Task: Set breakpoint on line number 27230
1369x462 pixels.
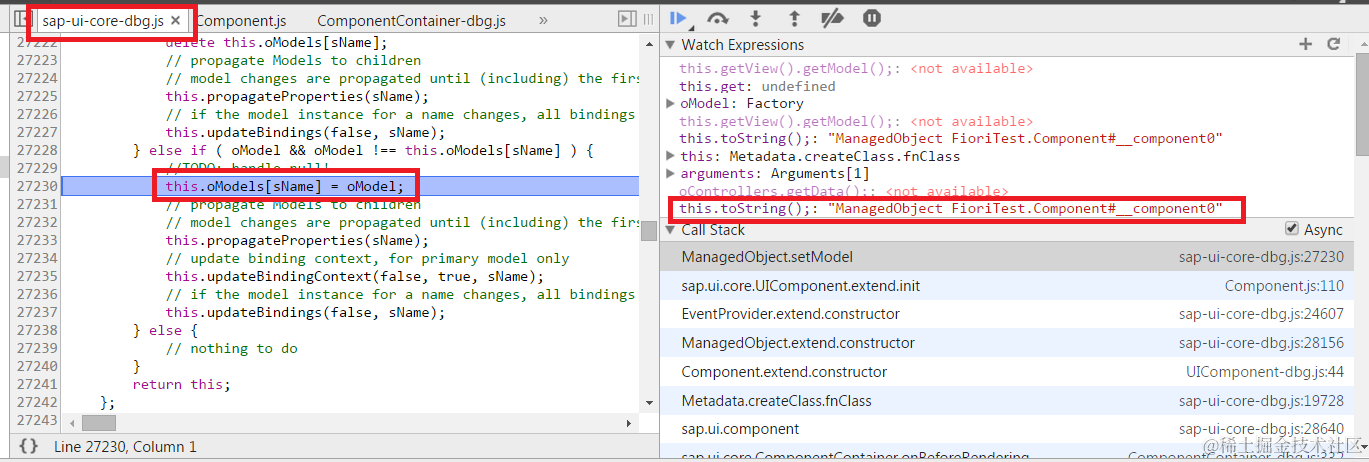Action: coord(38,186)
